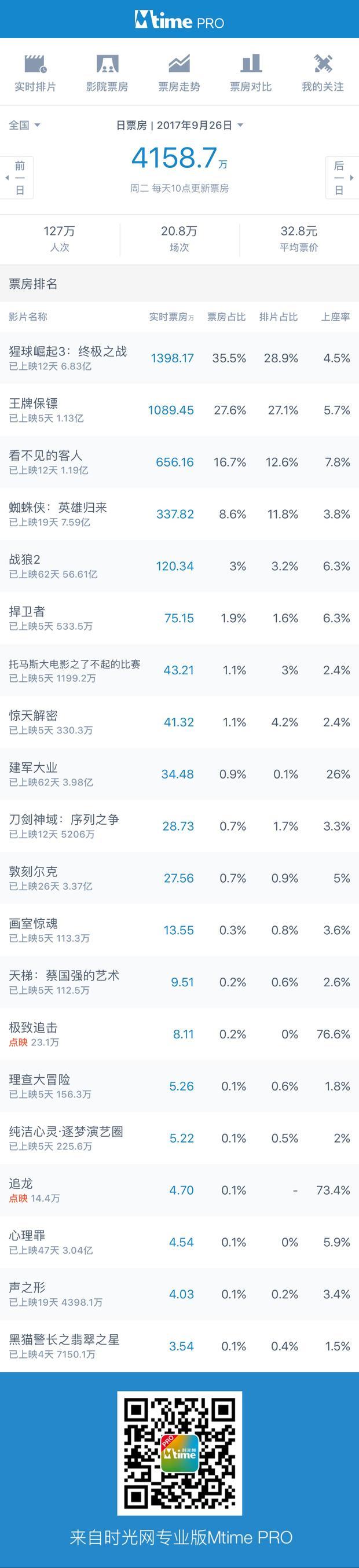Open the 影院票房 cinema seats icon
The image size is (359, 1568).
point(107,63)
